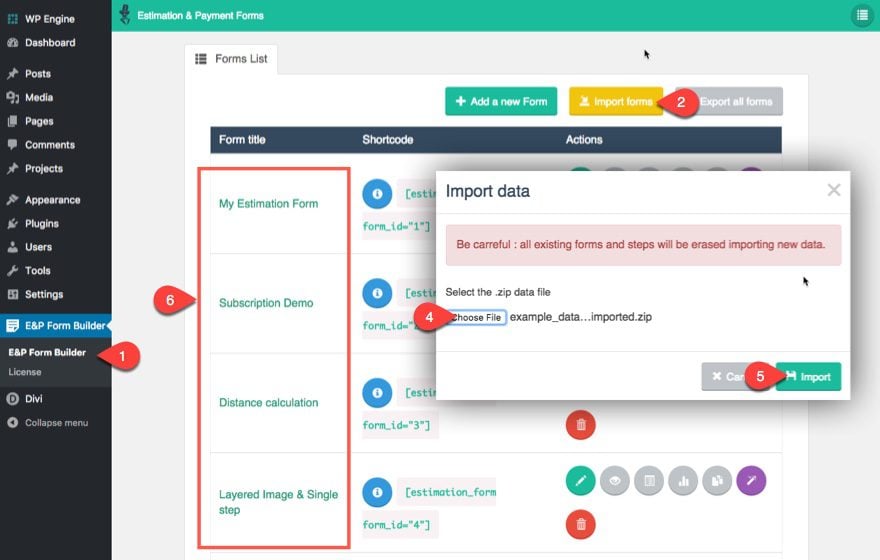Open the Subscription Demo form link

pos(266,303)
